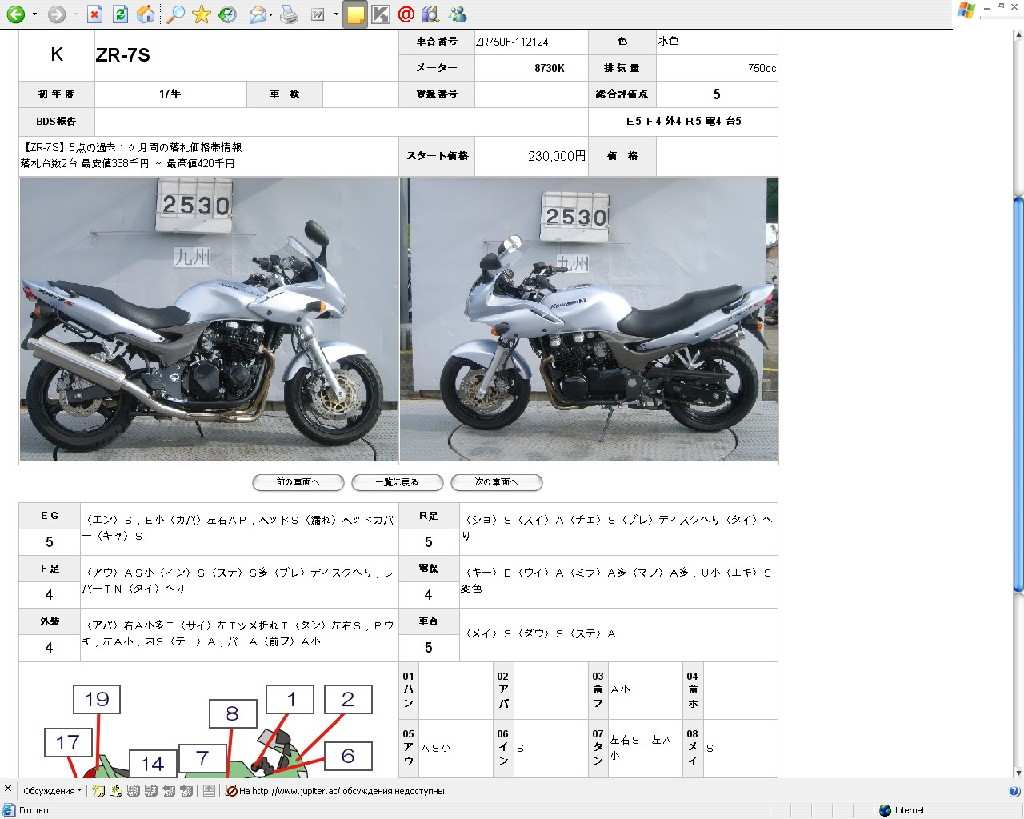Click diagram label number 2
The width and height of the screenshot is (1024, 819).
click(348, 699)
